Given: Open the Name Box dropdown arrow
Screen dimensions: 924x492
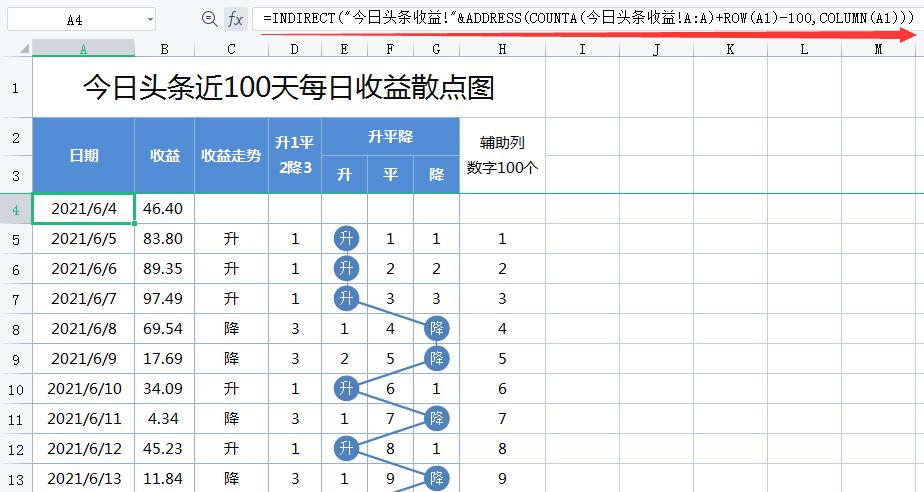Looking at the screenshot, I should 150,20.
